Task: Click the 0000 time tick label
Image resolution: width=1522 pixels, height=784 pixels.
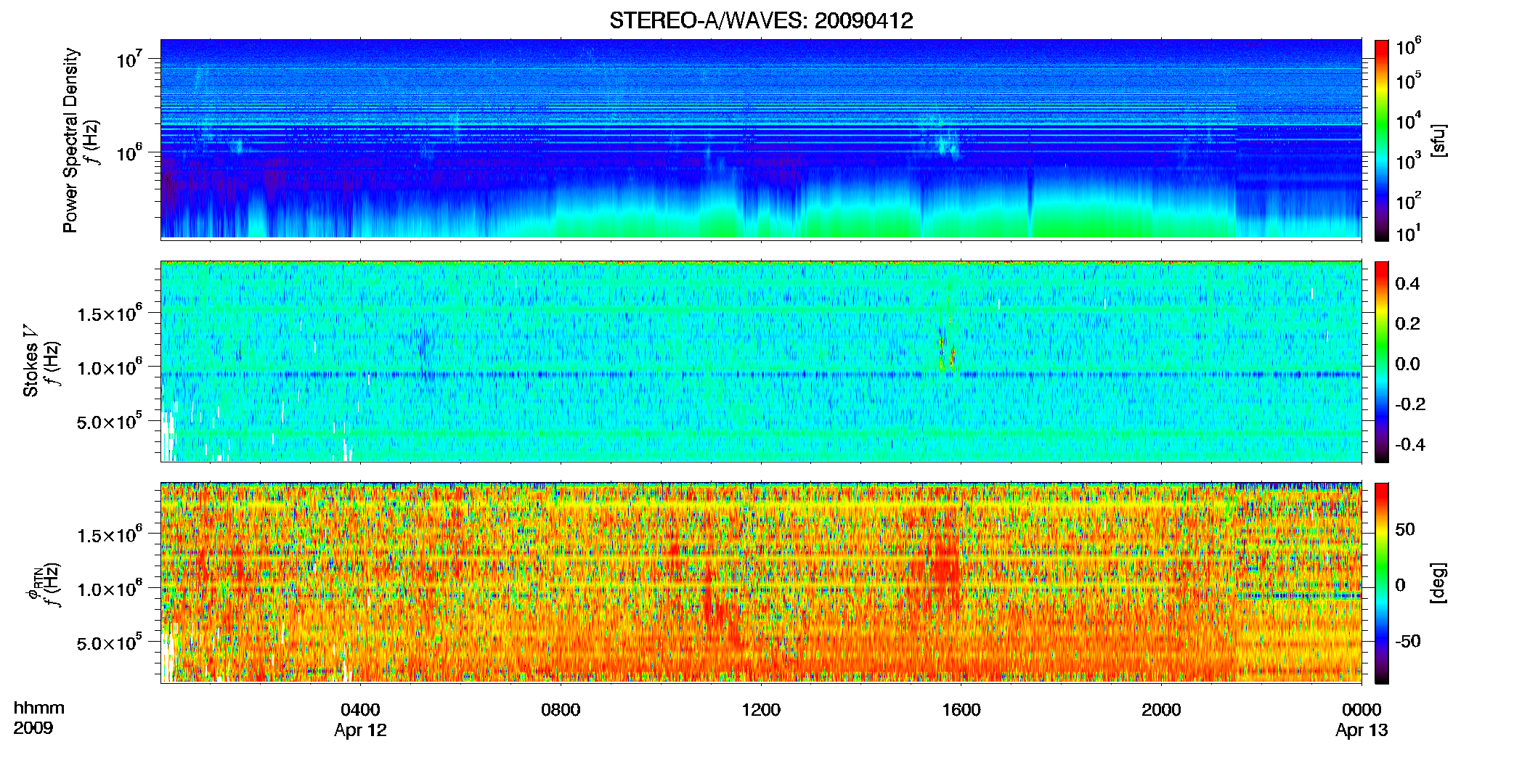Action: point(1362,709)
